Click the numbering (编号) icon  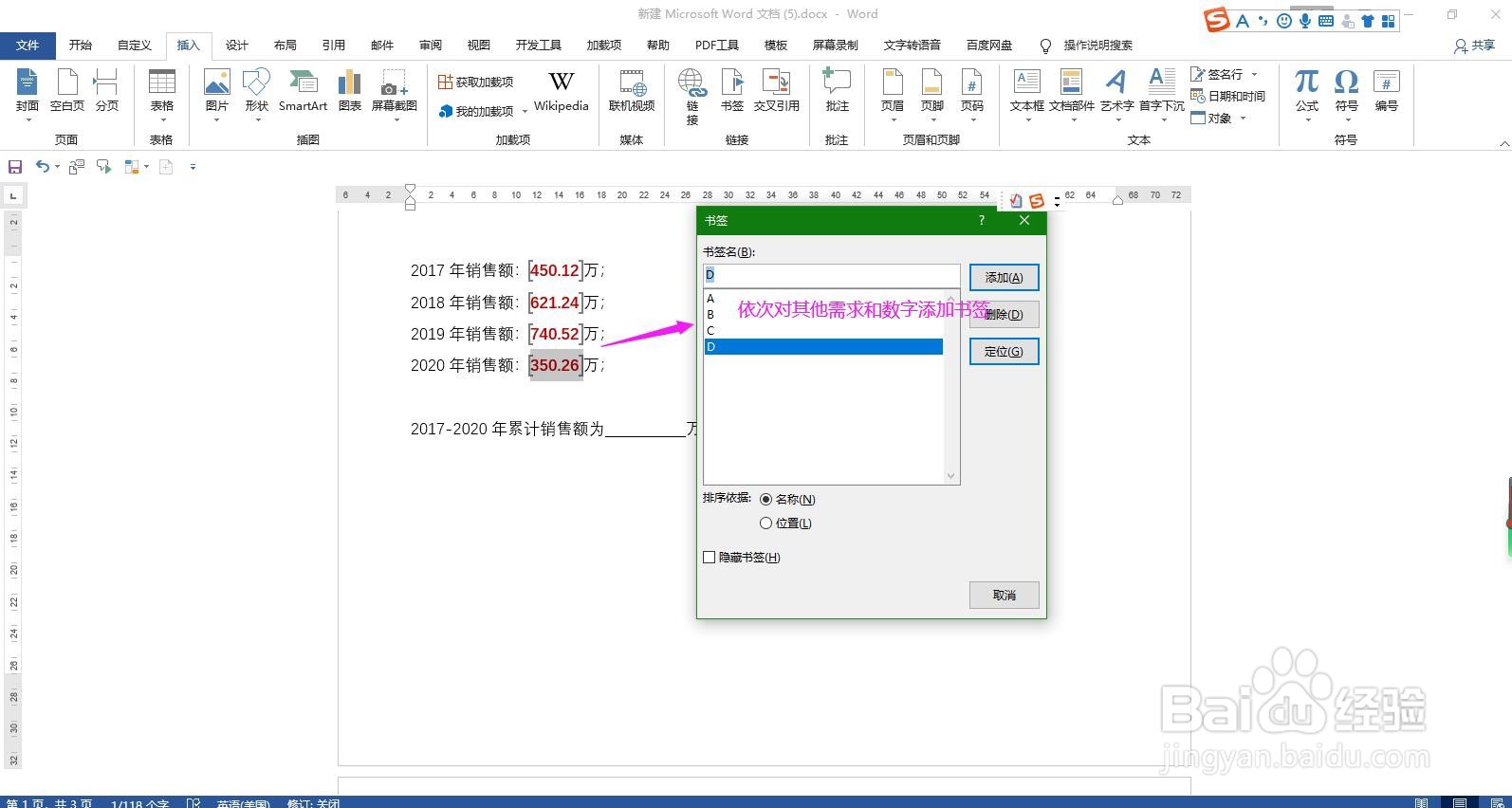pyautogui.click(x=1387, y=92)
